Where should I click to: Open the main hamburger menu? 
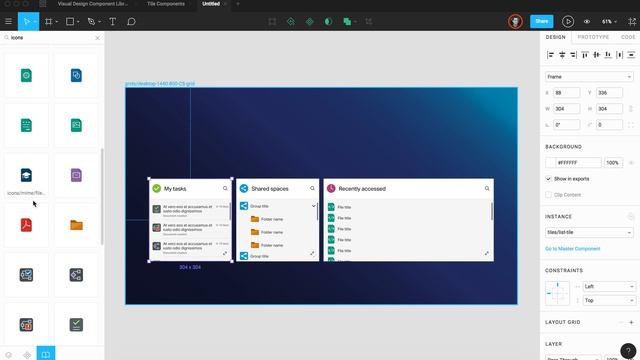pos(8,22)
